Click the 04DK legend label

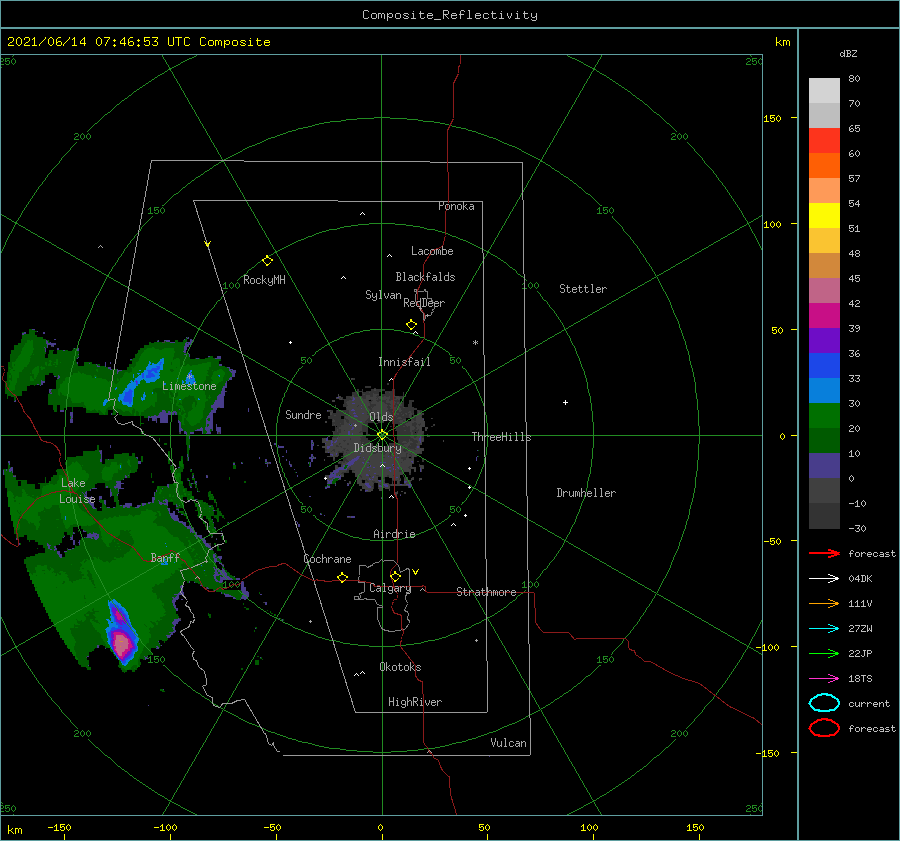point(860,579)
